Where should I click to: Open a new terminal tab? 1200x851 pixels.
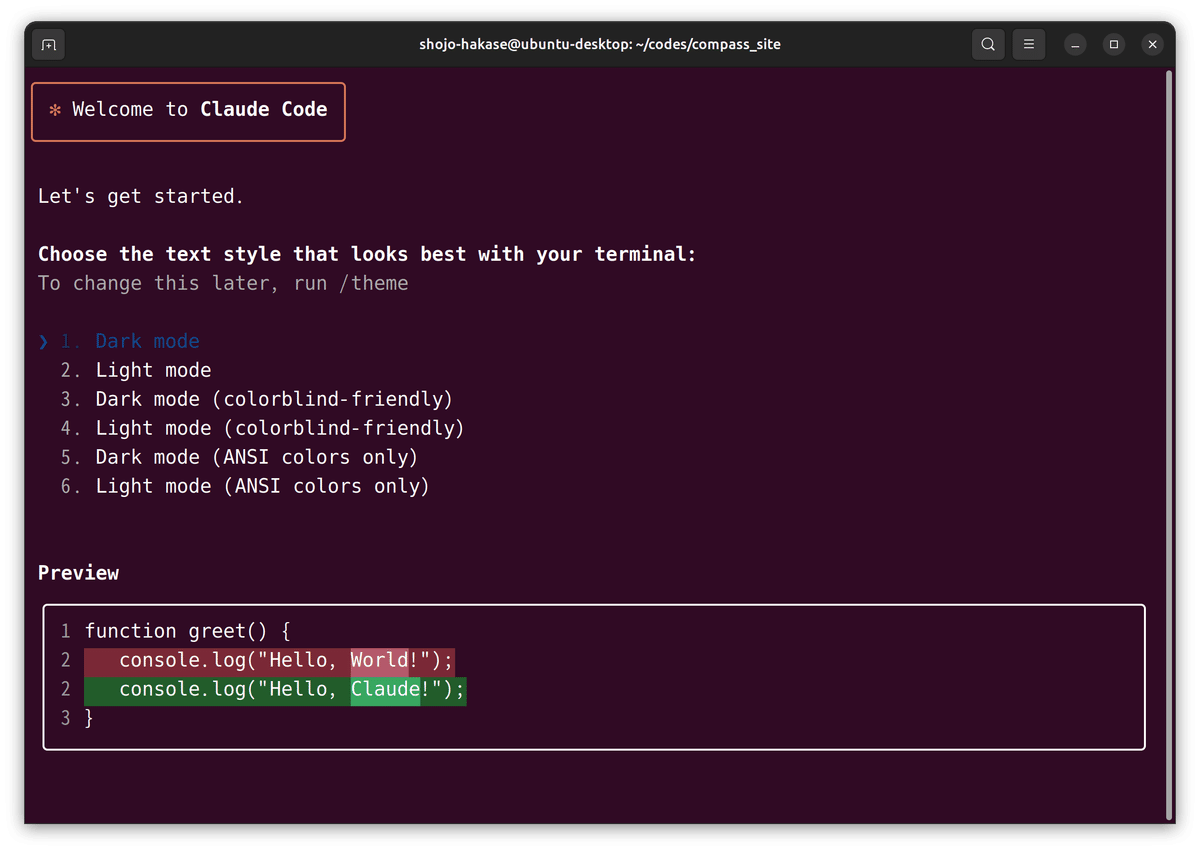(x=48, y=44)
